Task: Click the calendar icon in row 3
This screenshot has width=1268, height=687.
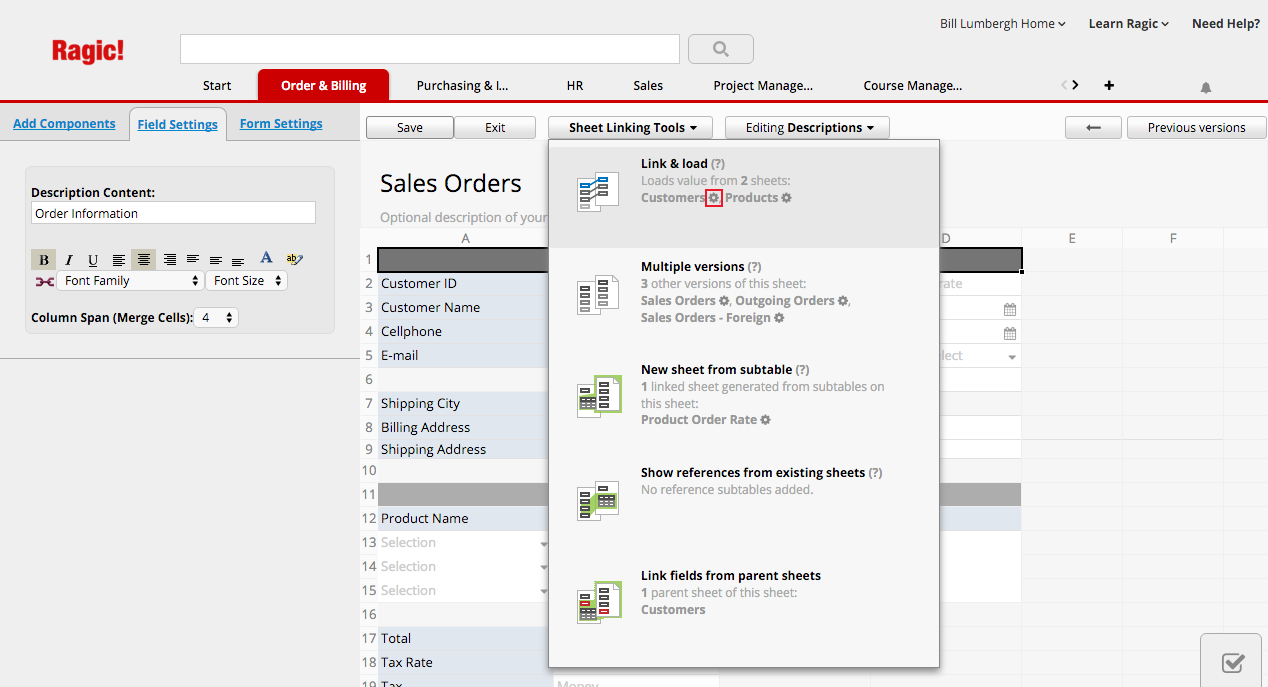Action: (x=1010, y=310)
